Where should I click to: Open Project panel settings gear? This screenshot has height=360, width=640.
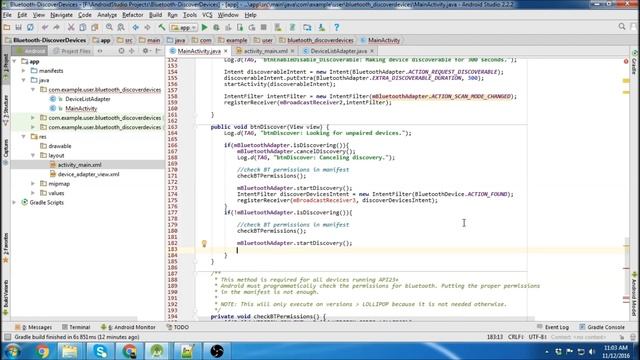click(145, 51)
